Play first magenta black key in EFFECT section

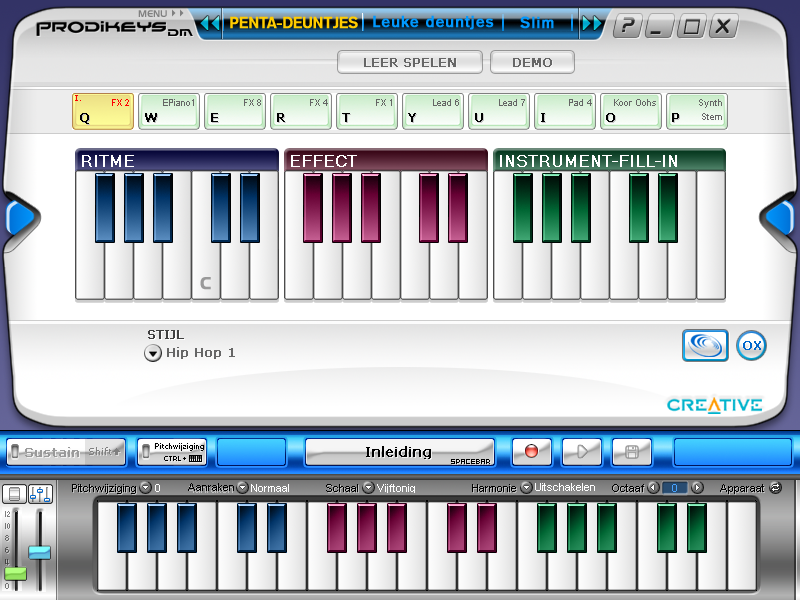pos(313,207)
